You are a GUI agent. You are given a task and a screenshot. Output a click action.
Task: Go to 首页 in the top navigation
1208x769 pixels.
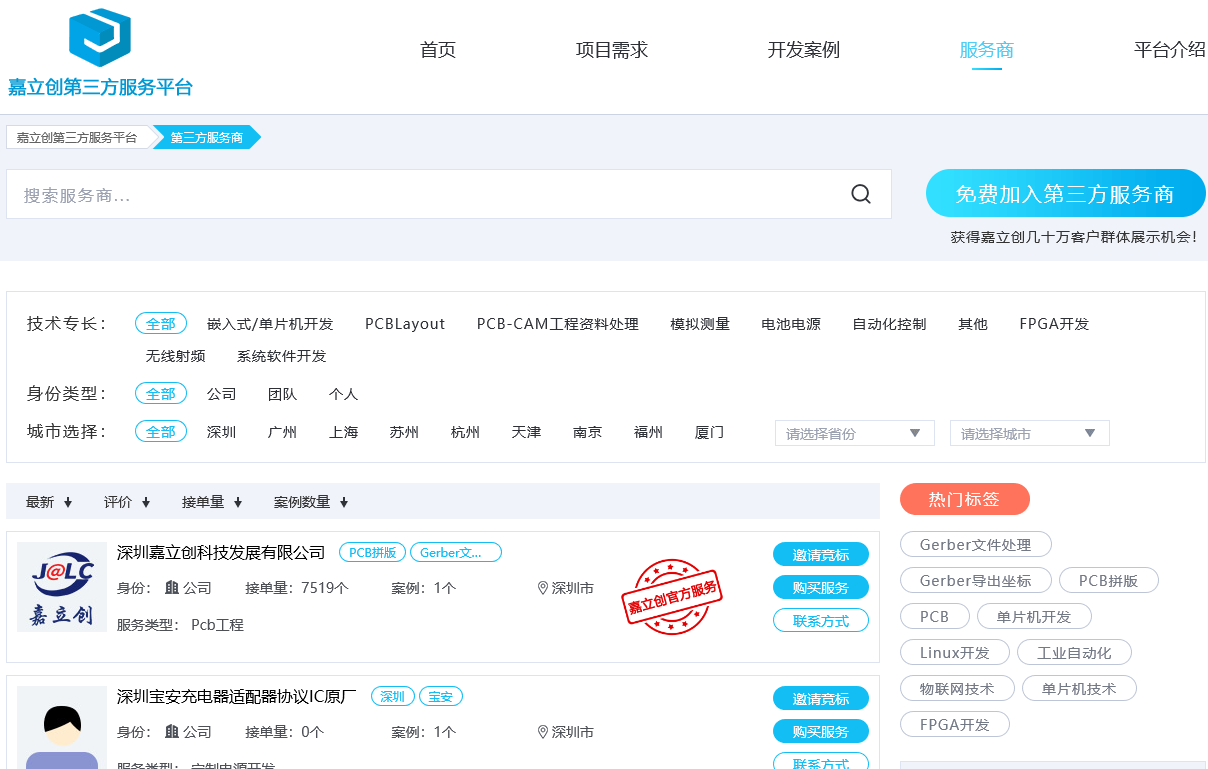click(438, 50)
